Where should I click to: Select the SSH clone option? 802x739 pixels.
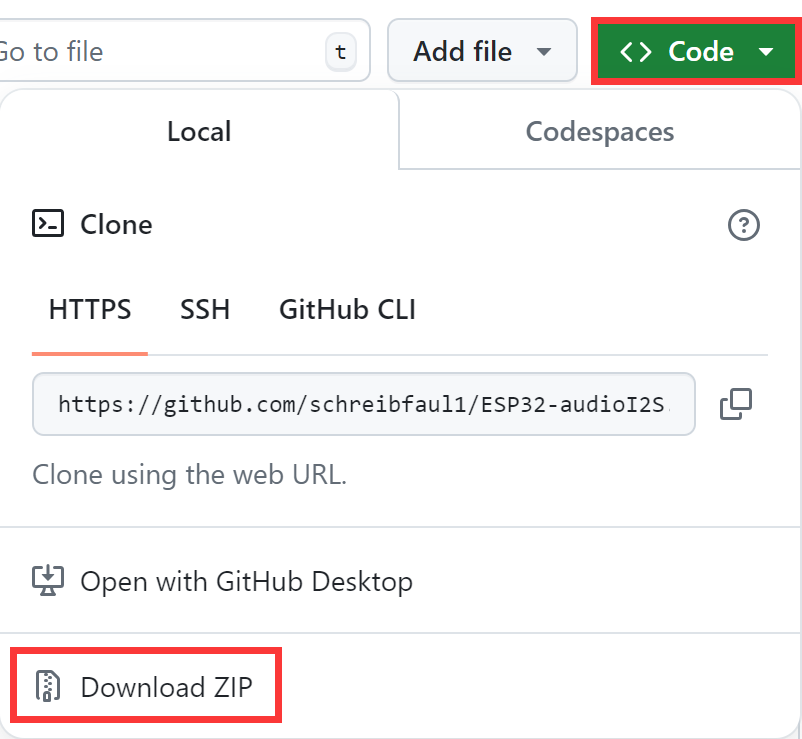pos(205,309)
